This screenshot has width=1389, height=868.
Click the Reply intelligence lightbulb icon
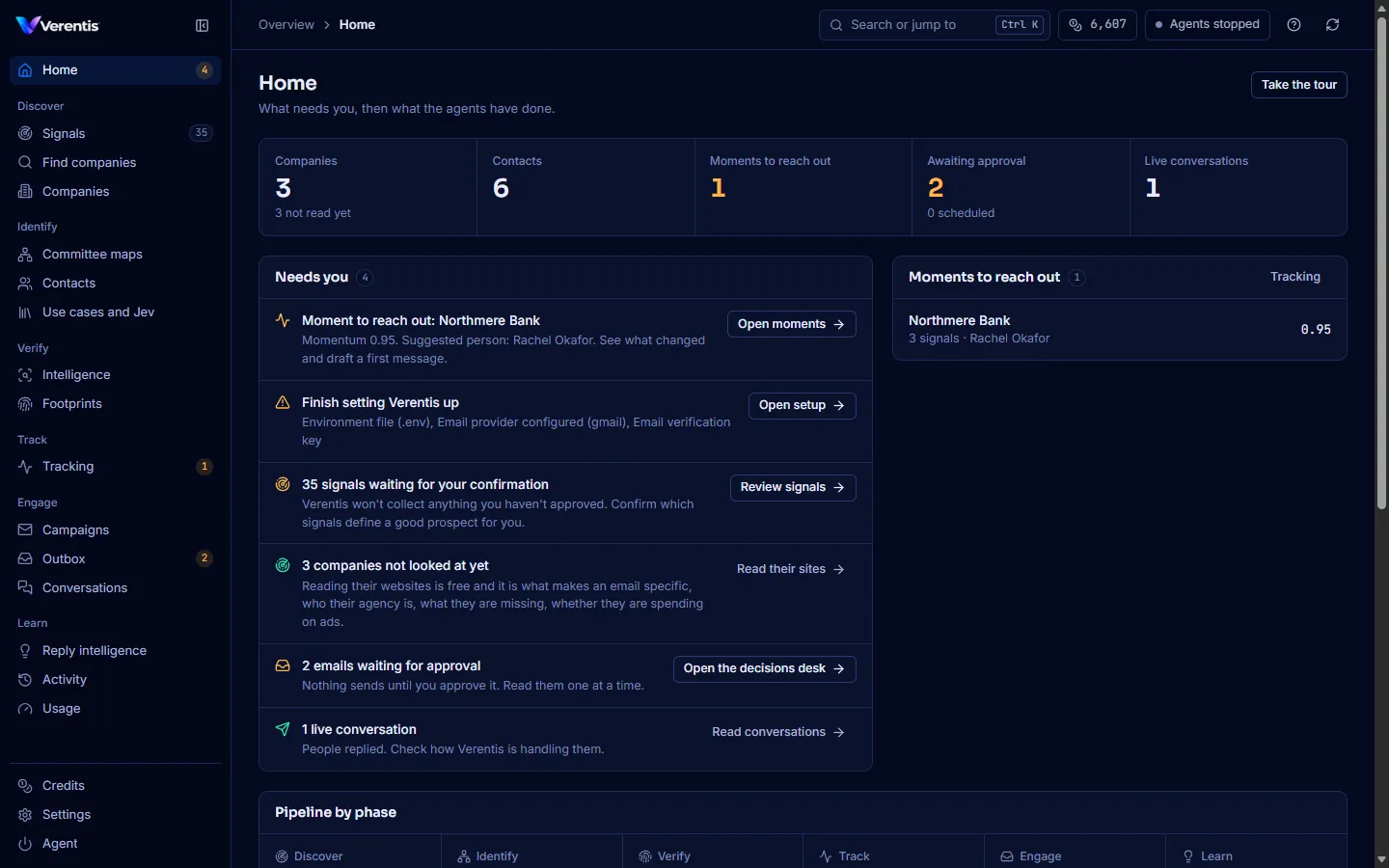[x=25, y=651]
